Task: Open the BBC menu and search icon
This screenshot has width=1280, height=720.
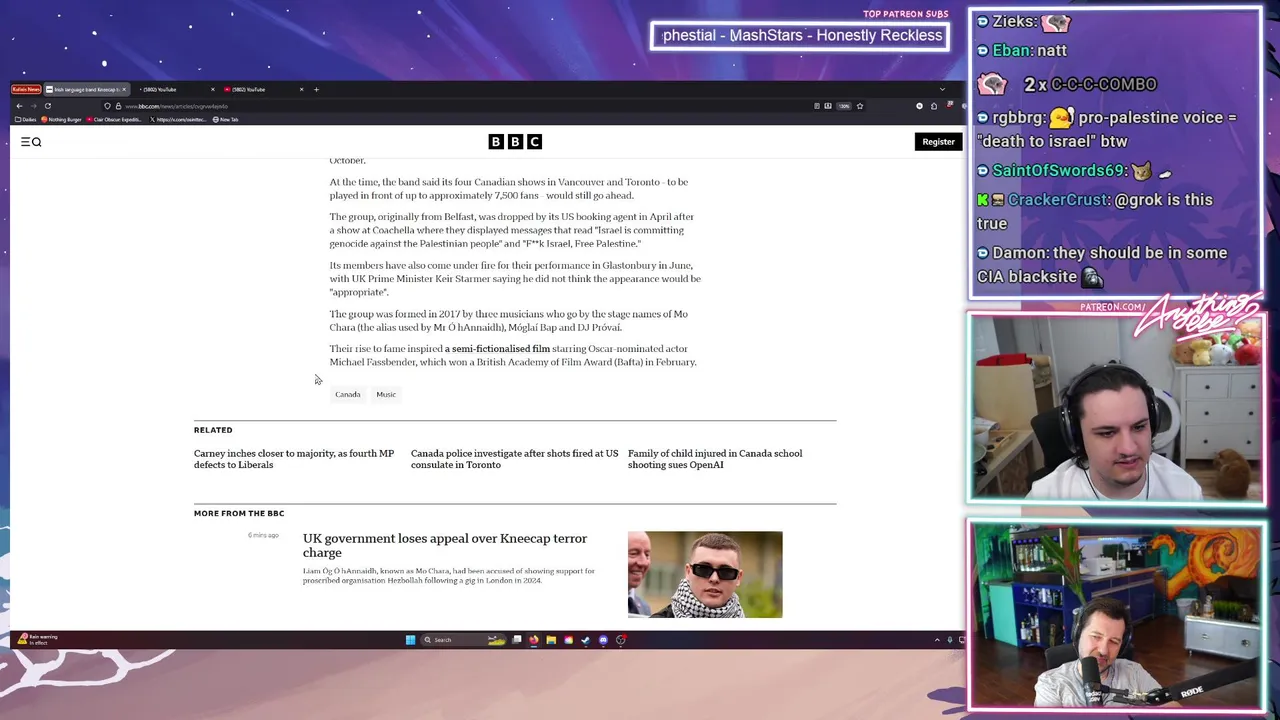Action: [31, 142]
